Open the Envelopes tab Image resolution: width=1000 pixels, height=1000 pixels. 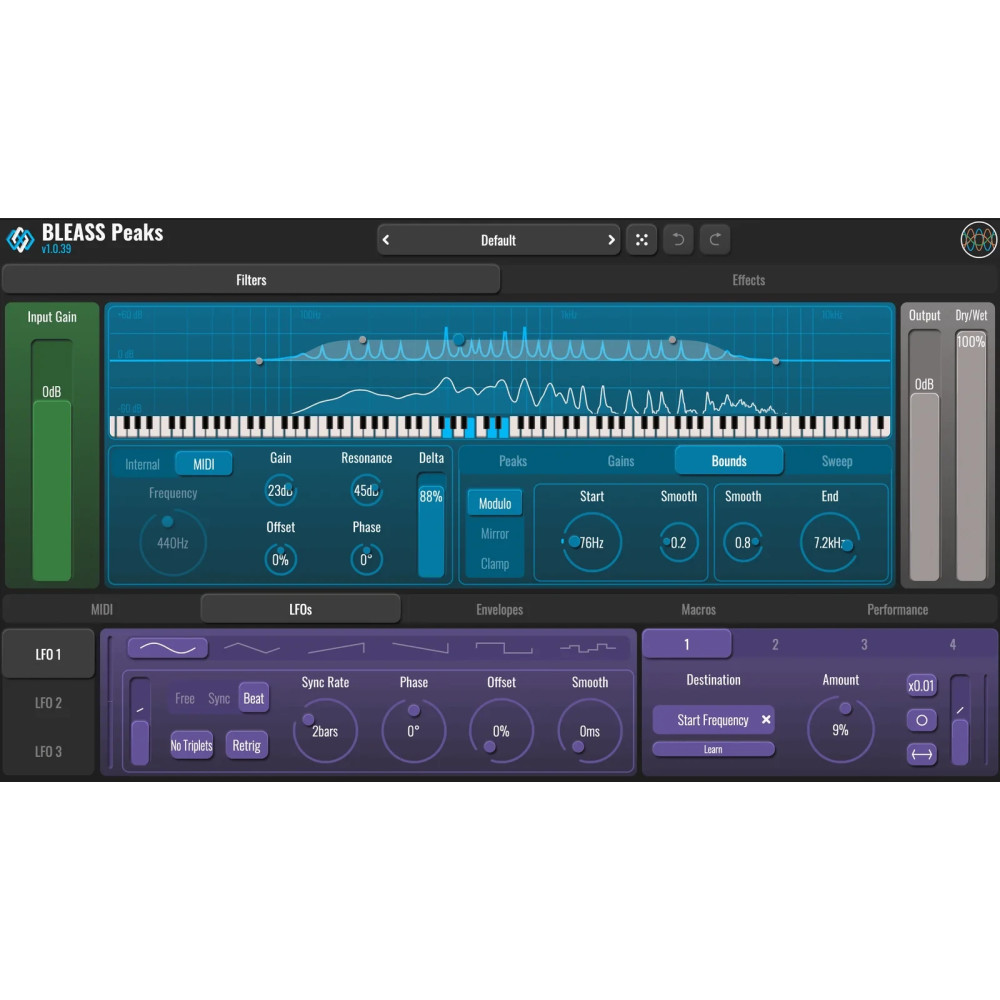(x=499, y=609)
